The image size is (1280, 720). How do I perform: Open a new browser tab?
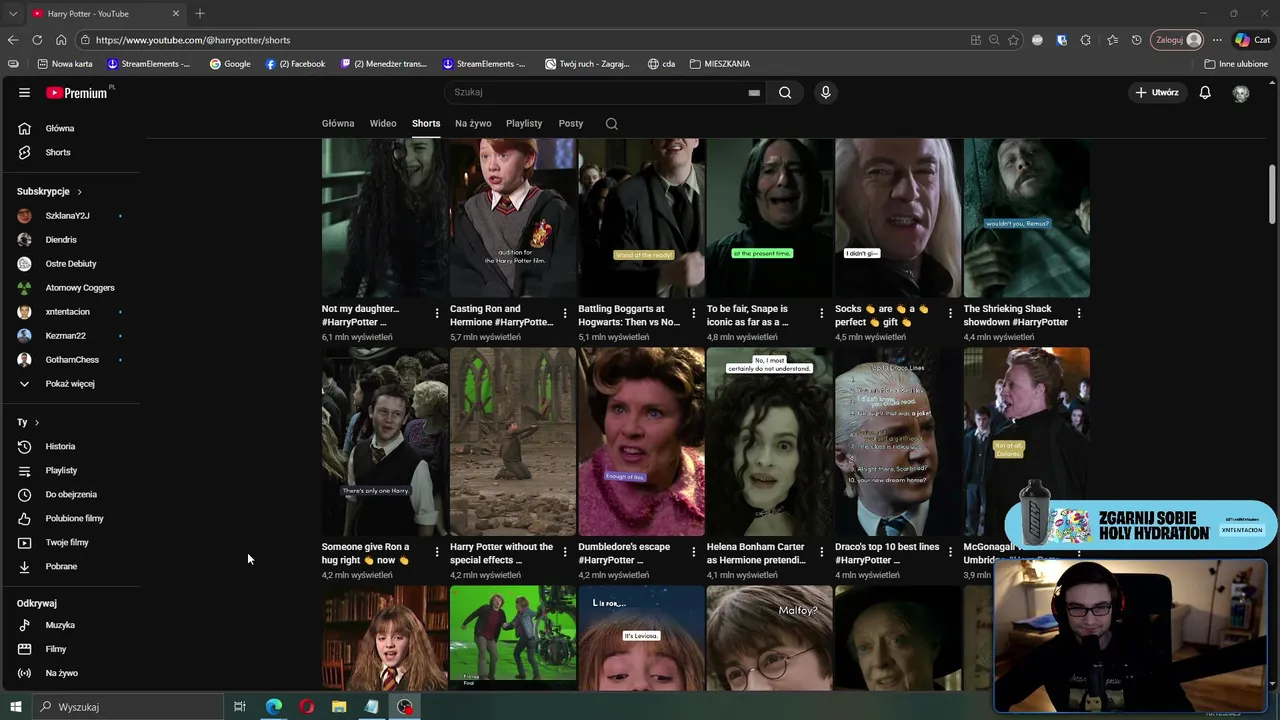[200, 13]
